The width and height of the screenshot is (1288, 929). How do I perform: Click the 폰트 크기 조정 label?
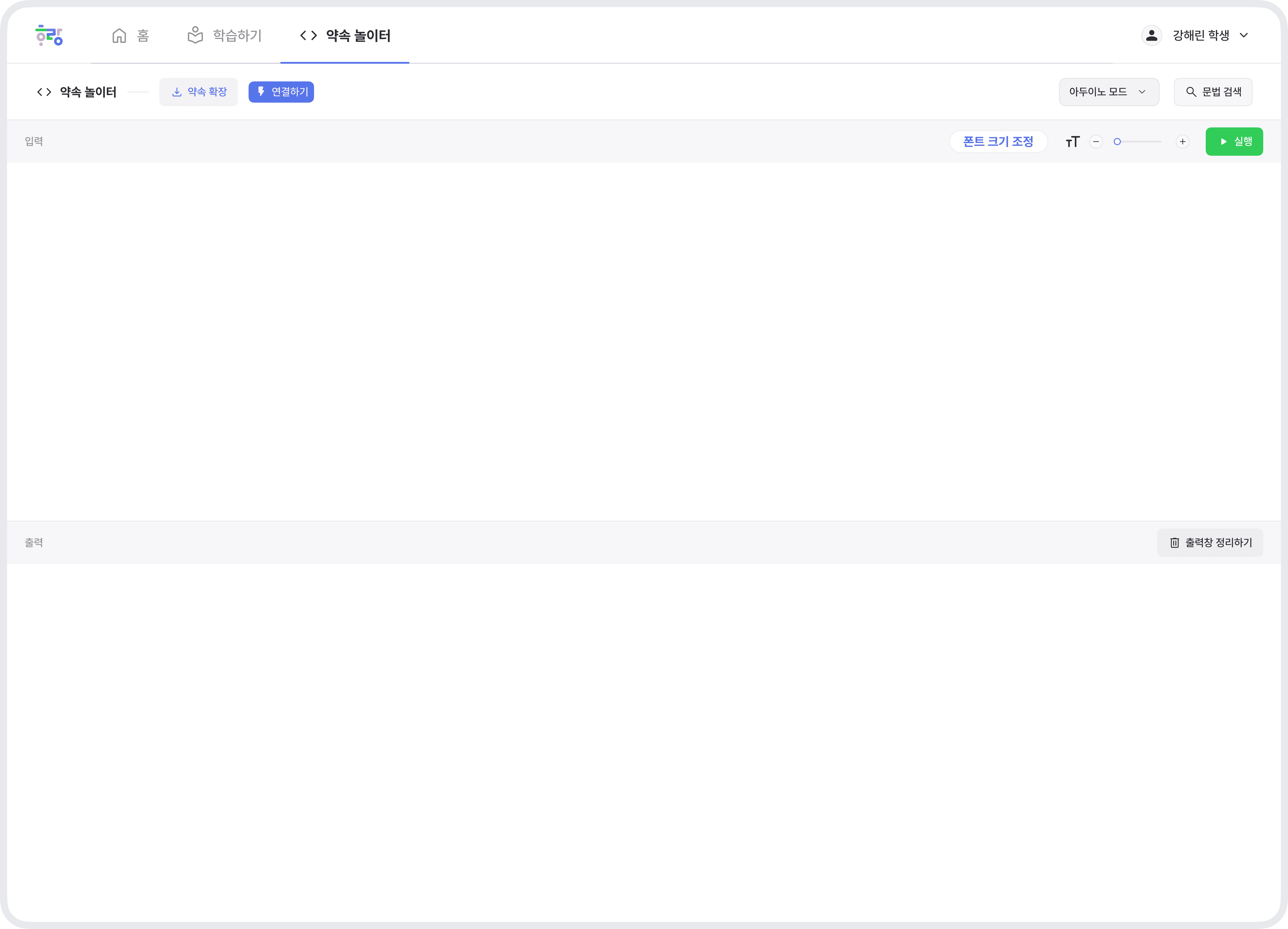point(998,141)
